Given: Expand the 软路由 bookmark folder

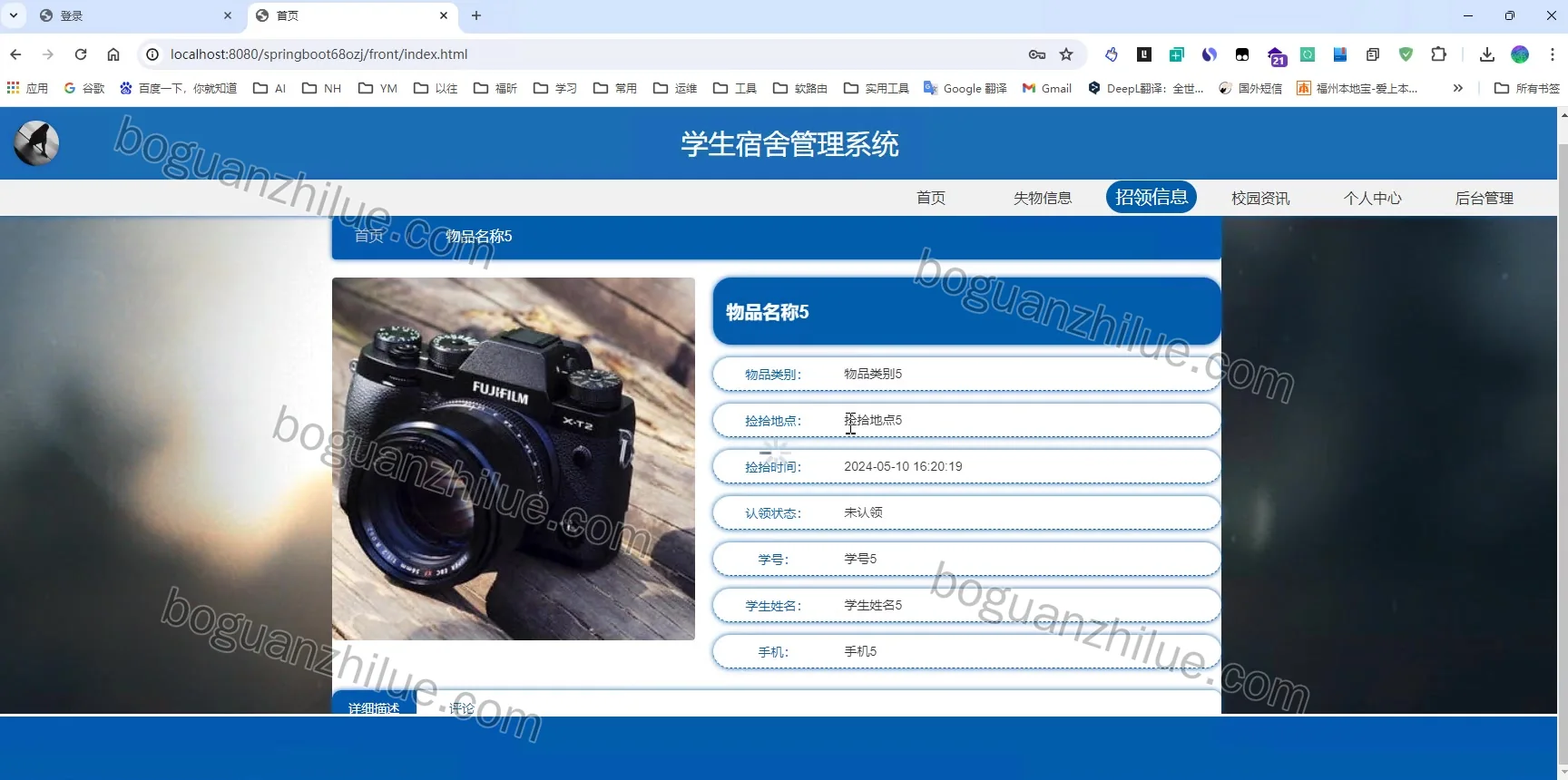Looking at the screenshot, I should (x=800, y=88).
